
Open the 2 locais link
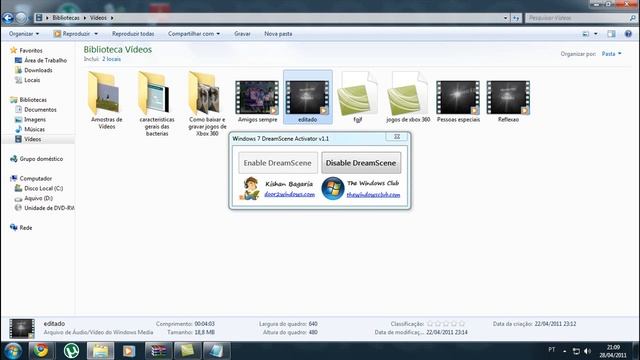(111, 59)
